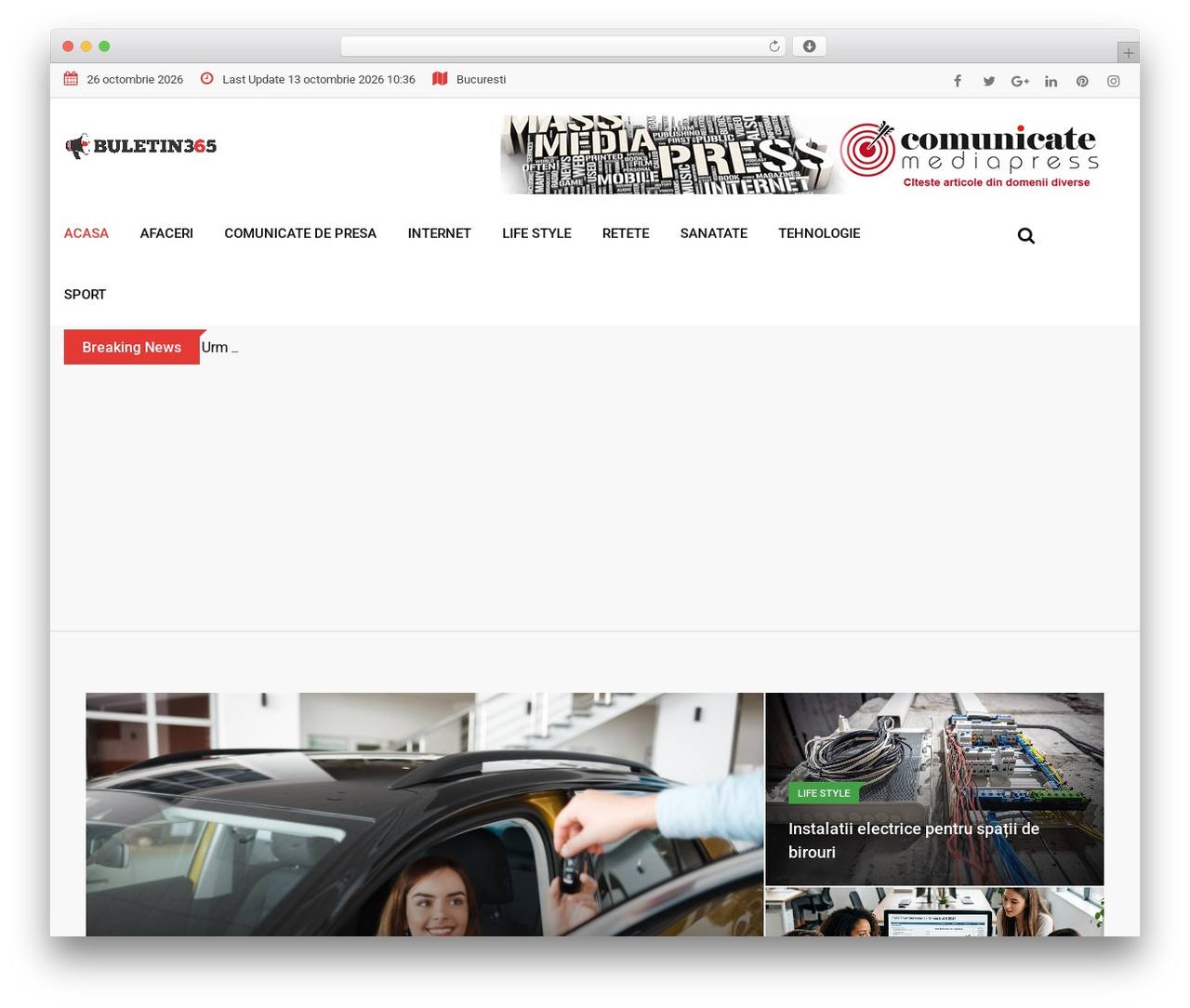The height and width of the screenshot is (1008, 1190).
Task: Open the Pinterest social icon
Action: [x=1082, y=81]
